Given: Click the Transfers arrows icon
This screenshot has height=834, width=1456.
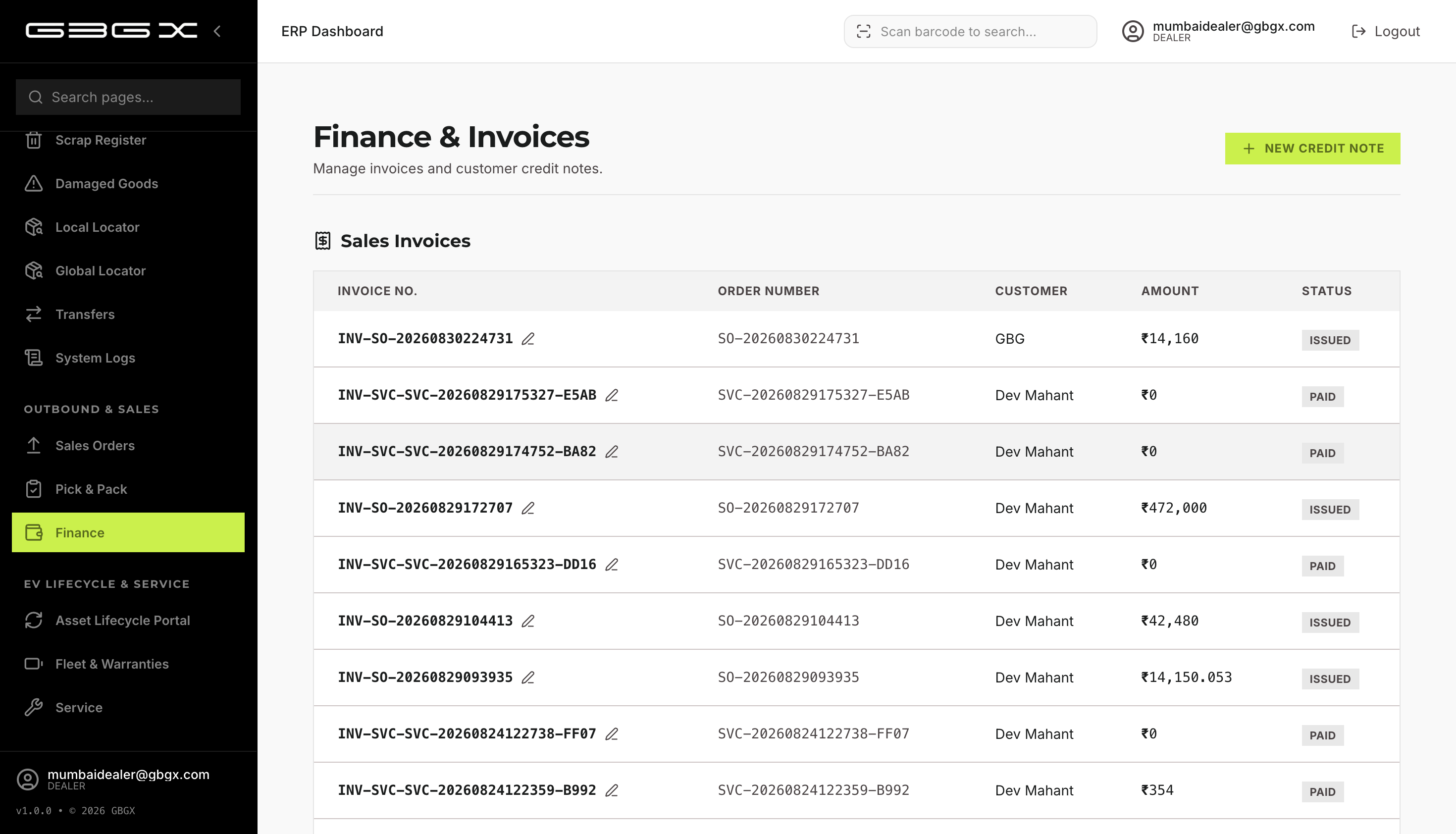Looking at the screenshot, I should coord(34,314).
